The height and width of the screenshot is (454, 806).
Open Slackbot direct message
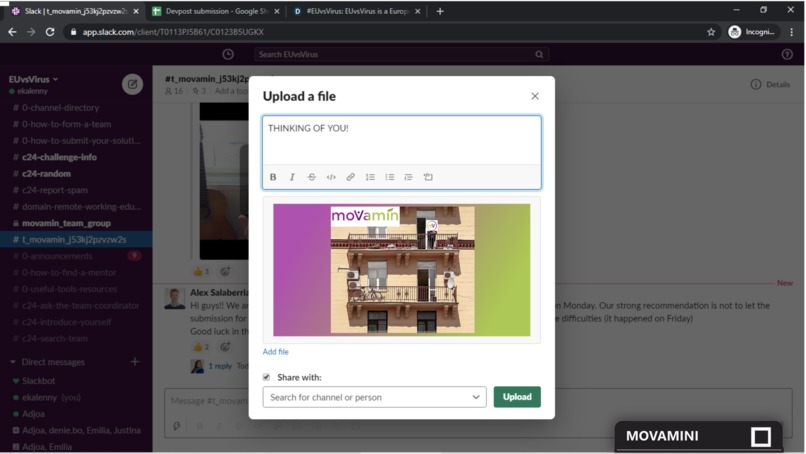point(76,381)
